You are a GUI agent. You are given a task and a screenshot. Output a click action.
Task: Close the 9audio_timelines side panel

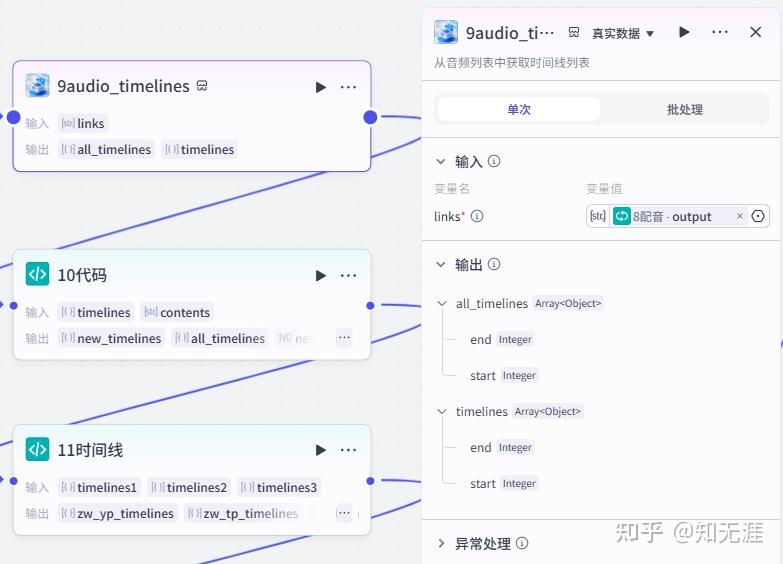click(756, 32)
